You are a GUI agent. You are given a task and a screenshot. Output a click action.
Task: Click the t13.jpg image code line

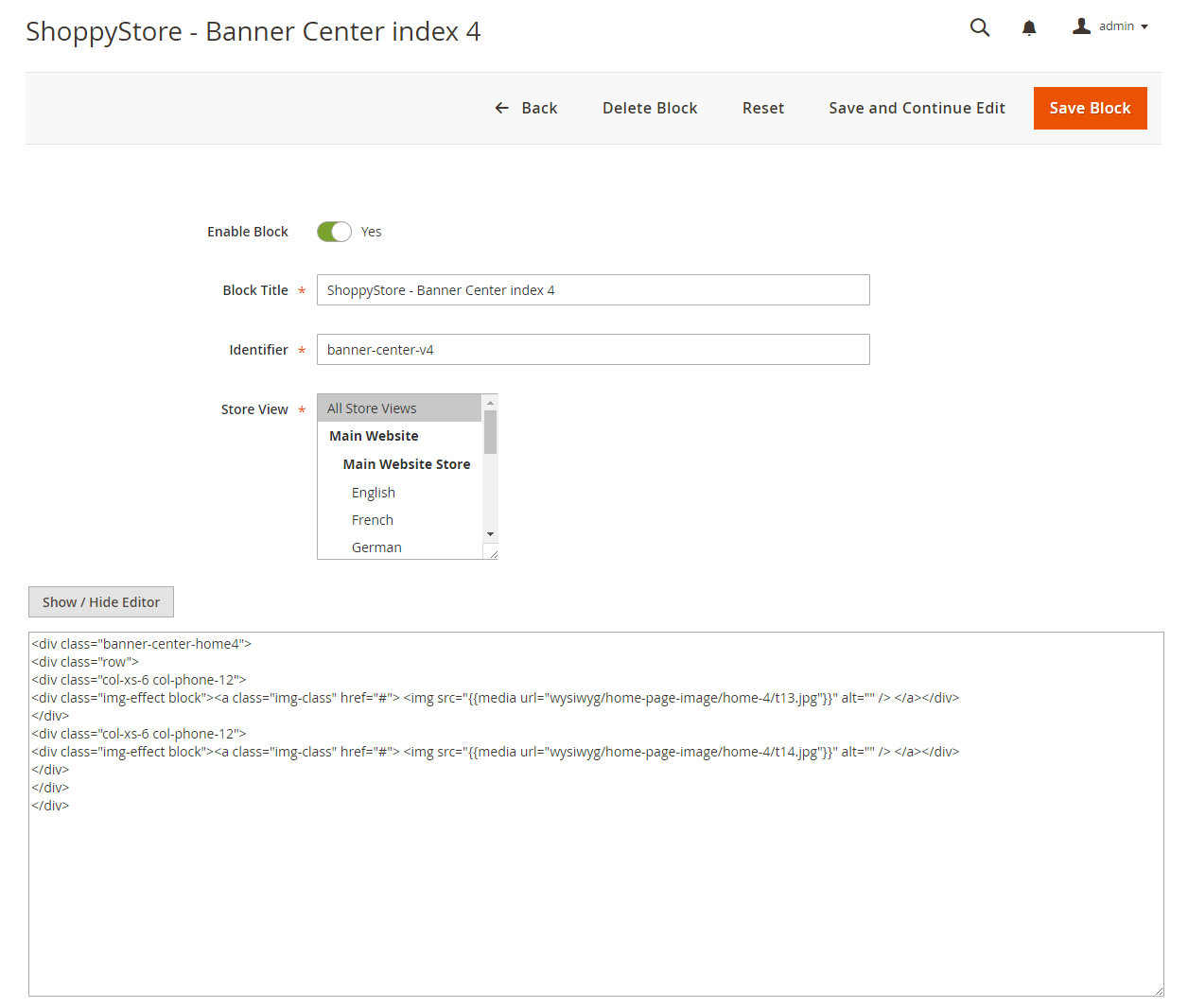[x=496, y=698]
